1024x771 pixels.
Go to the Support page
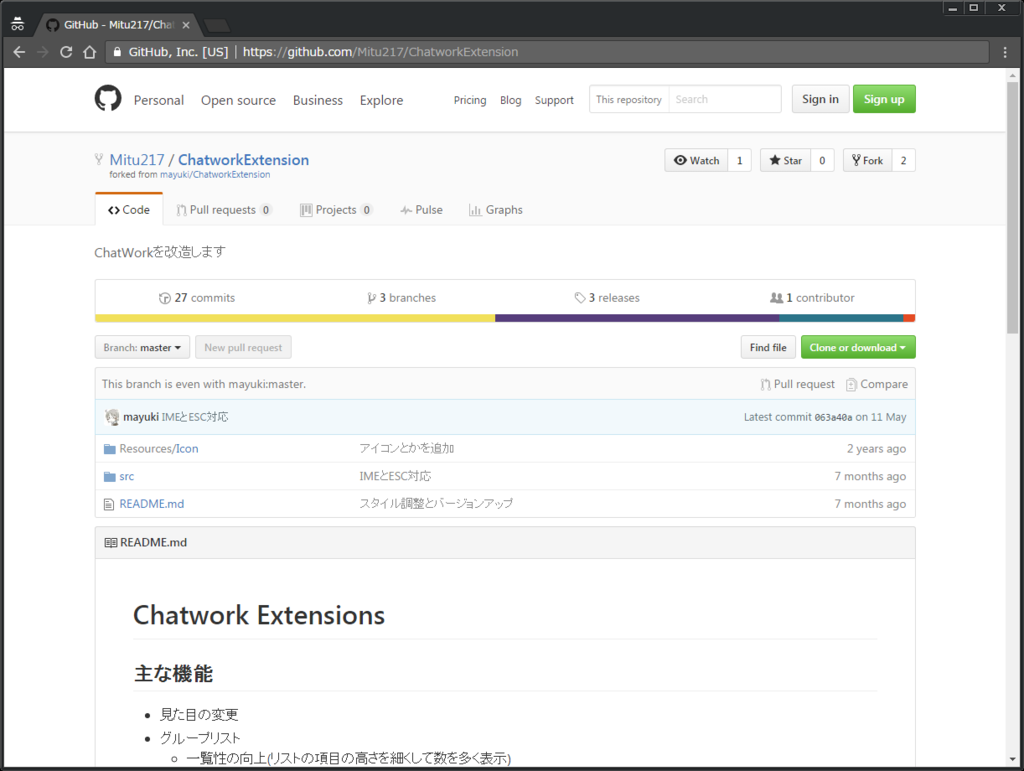554,100
